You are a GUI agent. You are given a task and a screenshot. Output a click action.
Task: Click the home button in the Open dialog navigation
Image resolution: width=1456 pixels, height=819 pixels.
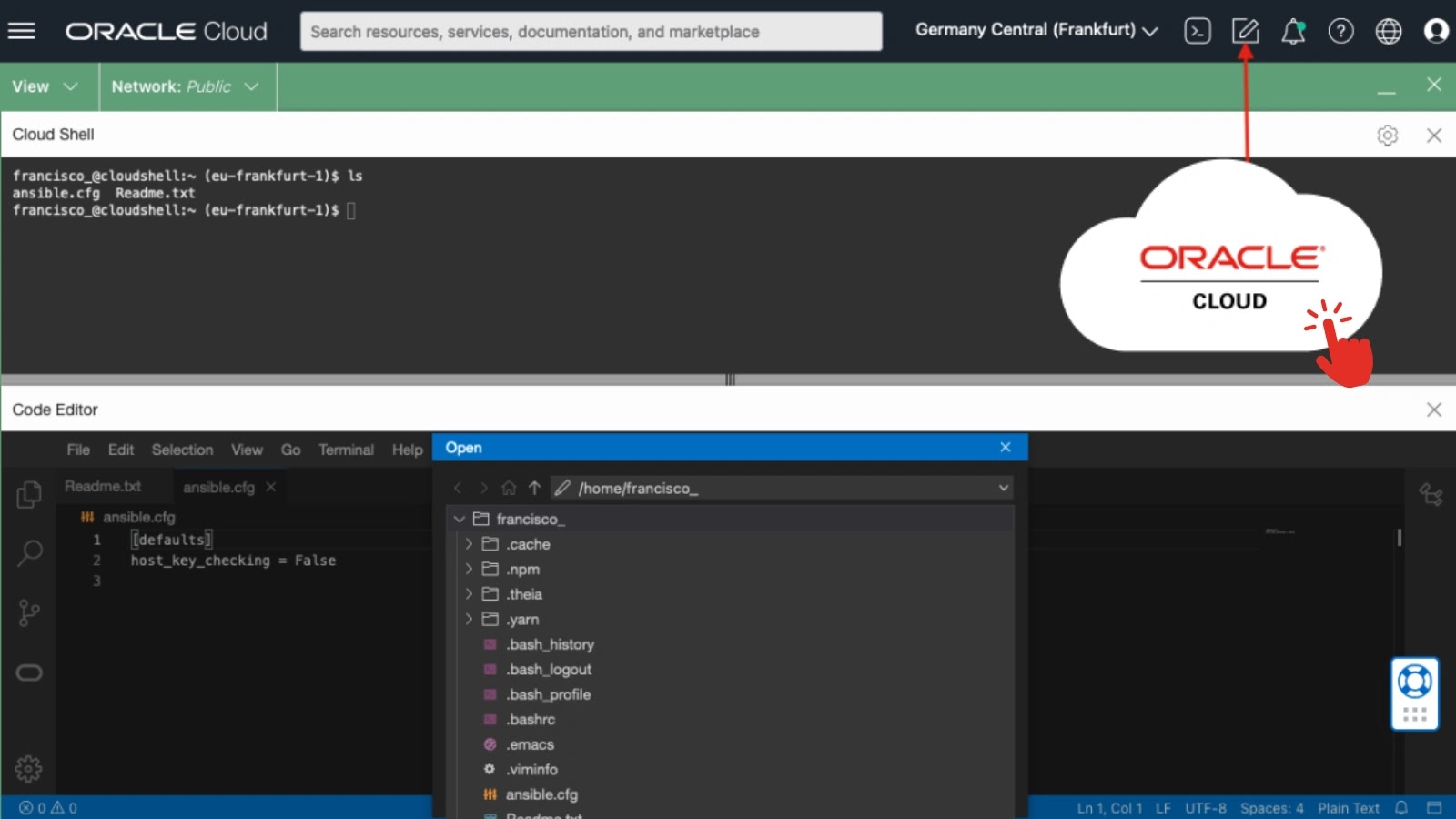(x=509, y=488)
